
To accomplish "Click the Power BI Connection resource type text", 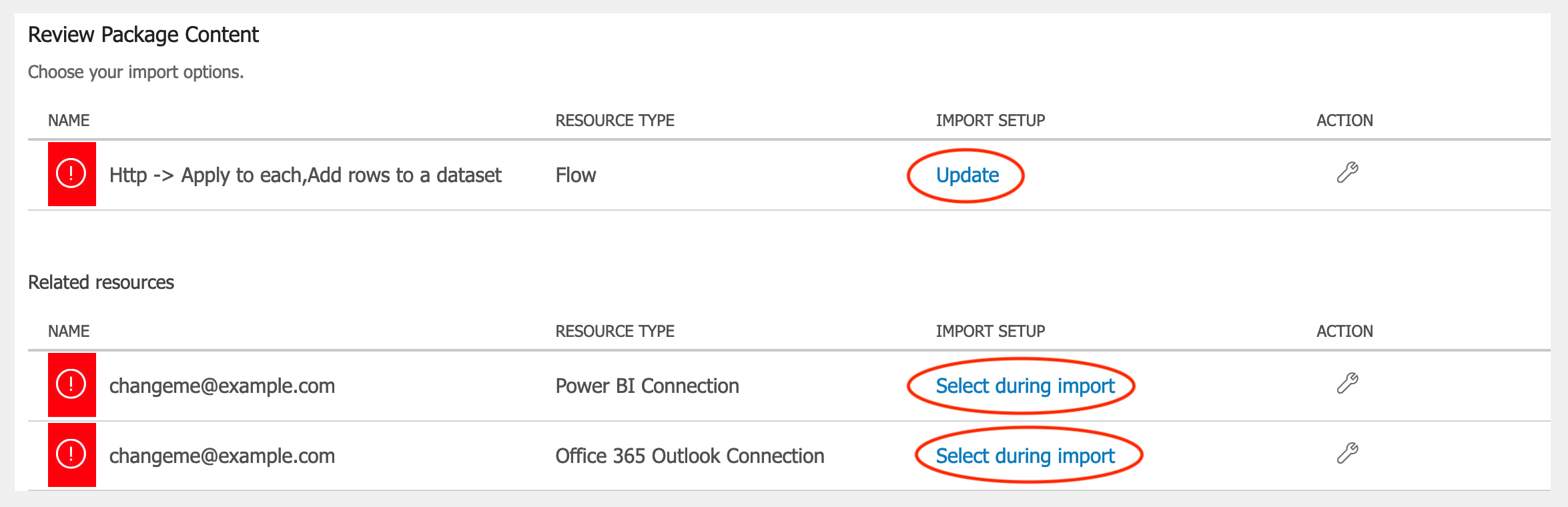I will (647, 386).
